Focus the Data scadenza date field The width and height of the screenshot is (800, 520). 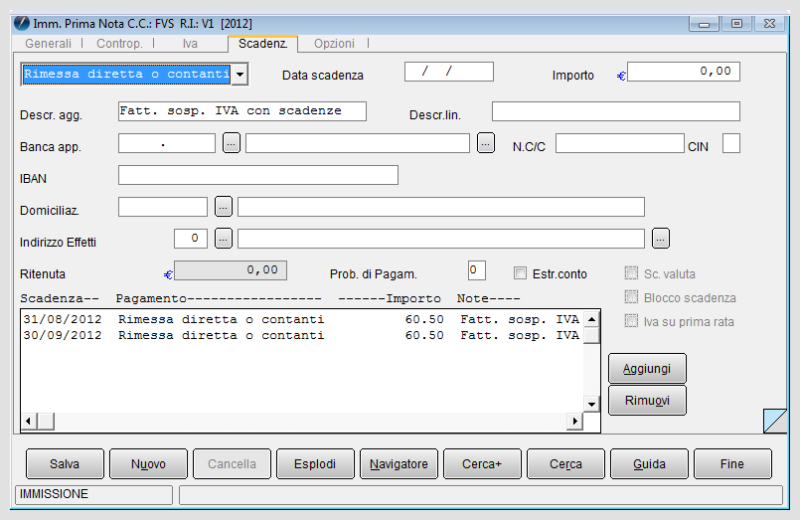click(449, 71)
